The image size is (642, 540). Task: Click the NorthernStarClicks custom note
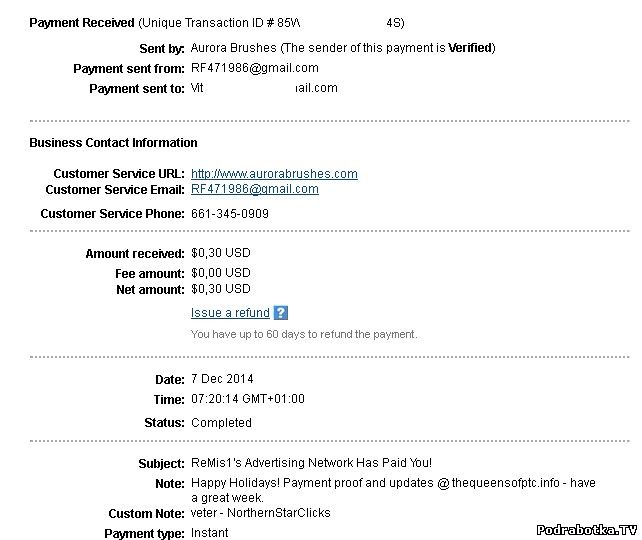pyautogui.click(x=260, y=513)
